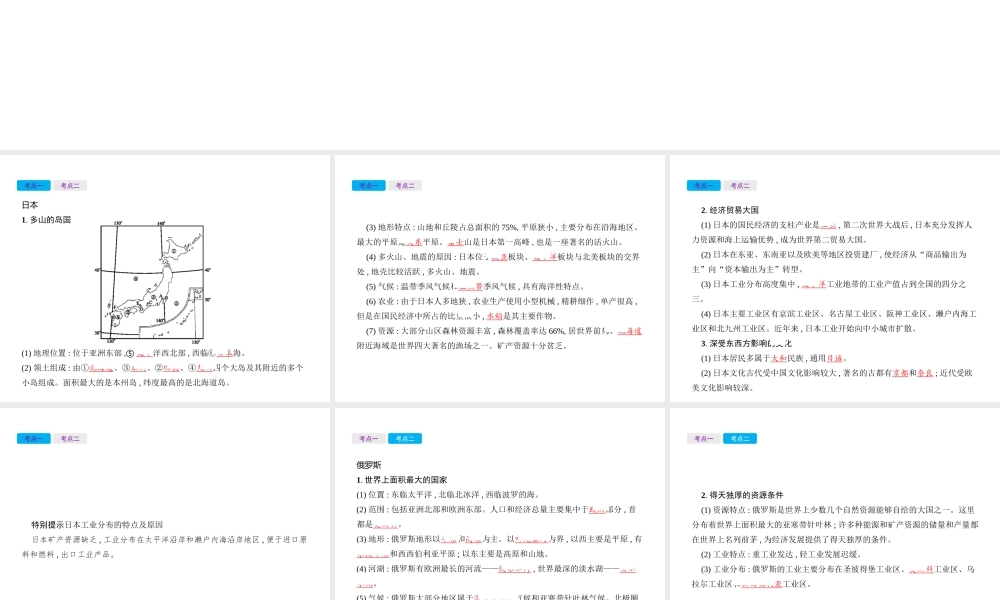
Task: Click the heading 1. 多山的岛国
Action: pyautogui.click(x=46, y=219)
